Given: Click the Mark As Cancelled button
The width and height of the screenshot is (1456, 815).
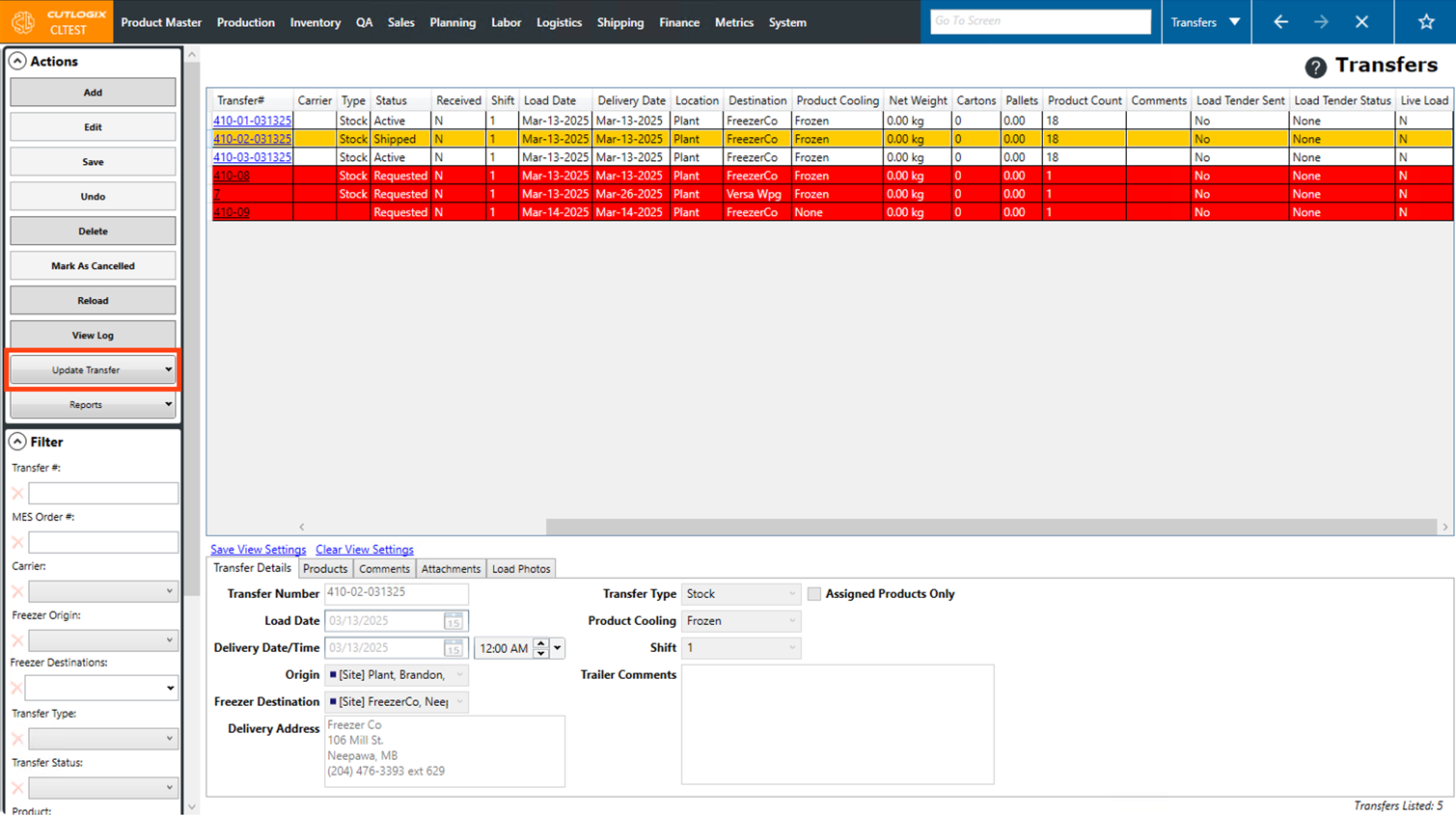Looking at the screenshot, I should (x=93, y=266).
